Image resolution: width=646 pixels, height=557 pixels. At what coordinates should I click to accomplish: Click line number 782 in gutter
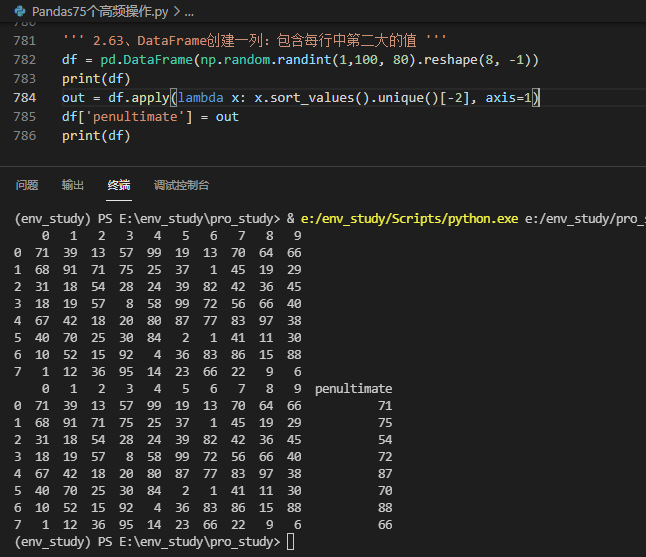click(25, 60)
